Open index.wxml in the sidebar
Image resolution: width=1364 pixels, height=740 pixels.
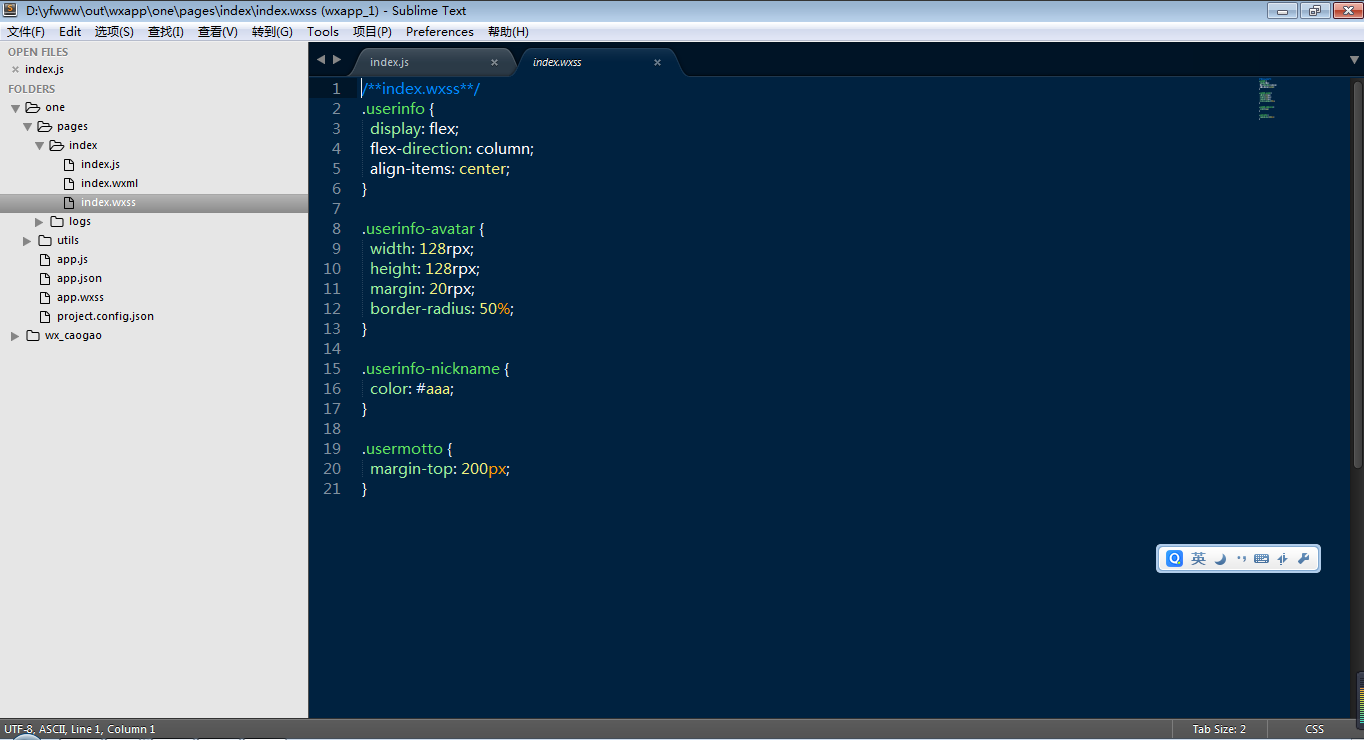coord(109,184)
